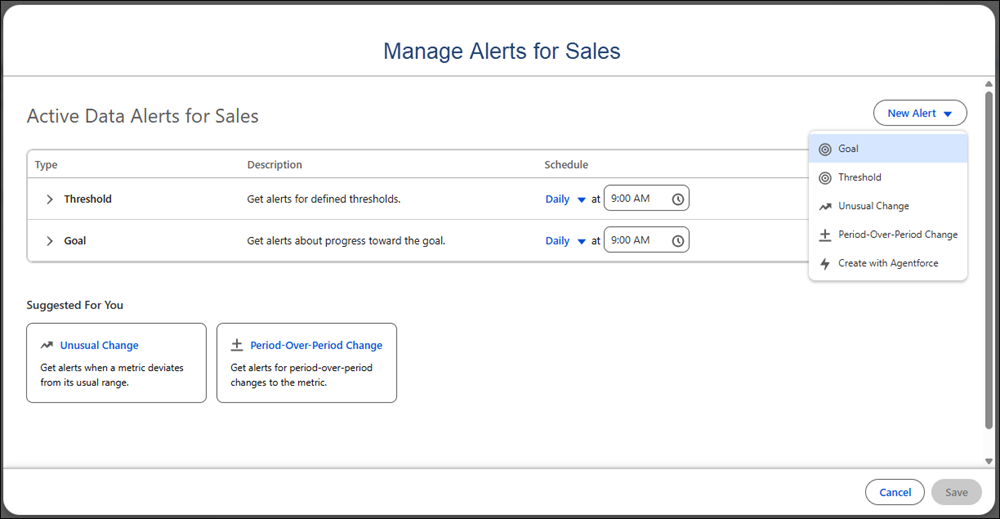Open the Daily frequency dropdown for Goal
Image resolution: width=1000 pixels, height=519 pixels.
click(565, 241)
